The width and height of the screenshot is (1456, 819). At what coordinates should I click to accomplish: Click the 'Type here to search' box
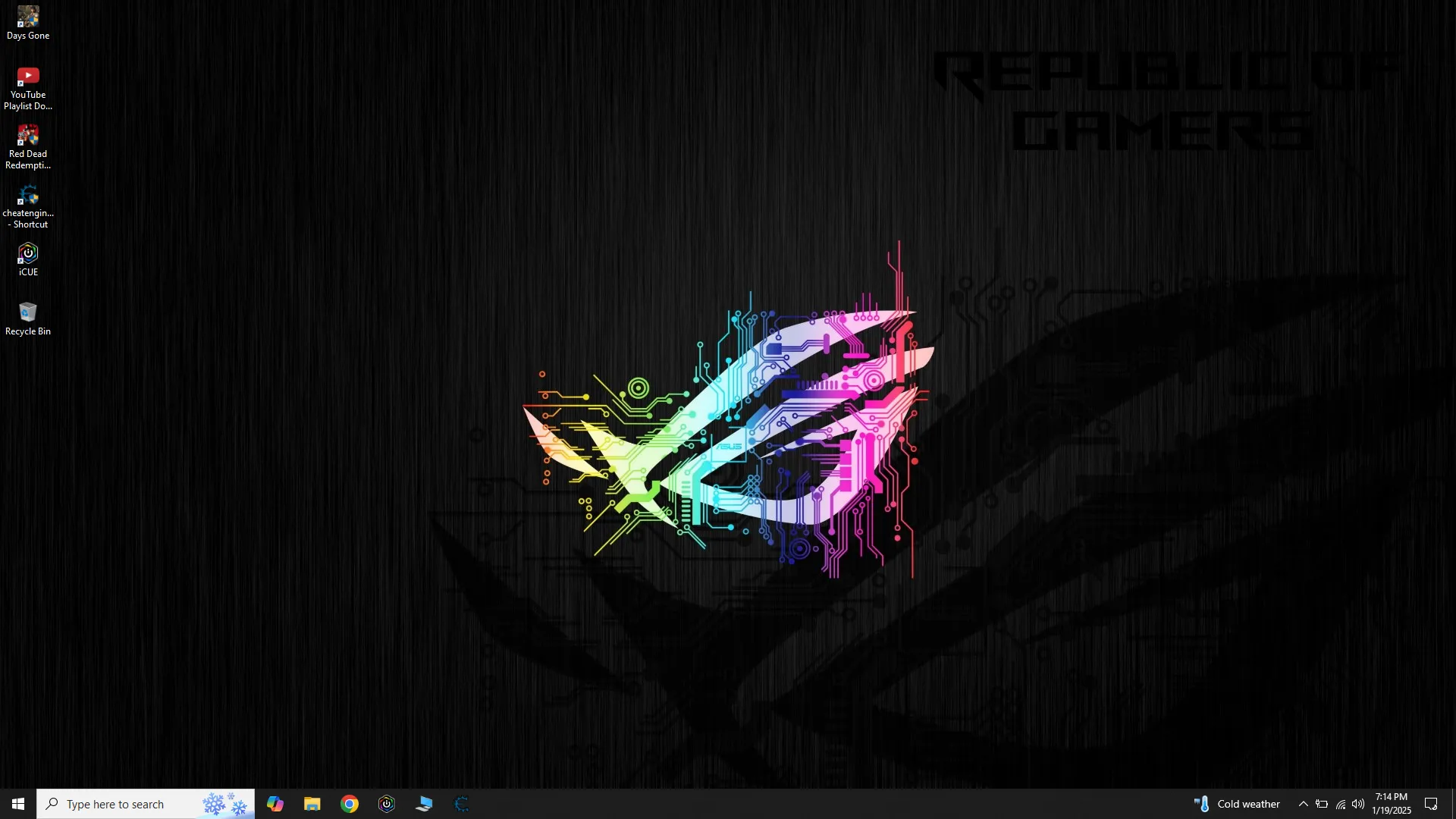point(146,804)
